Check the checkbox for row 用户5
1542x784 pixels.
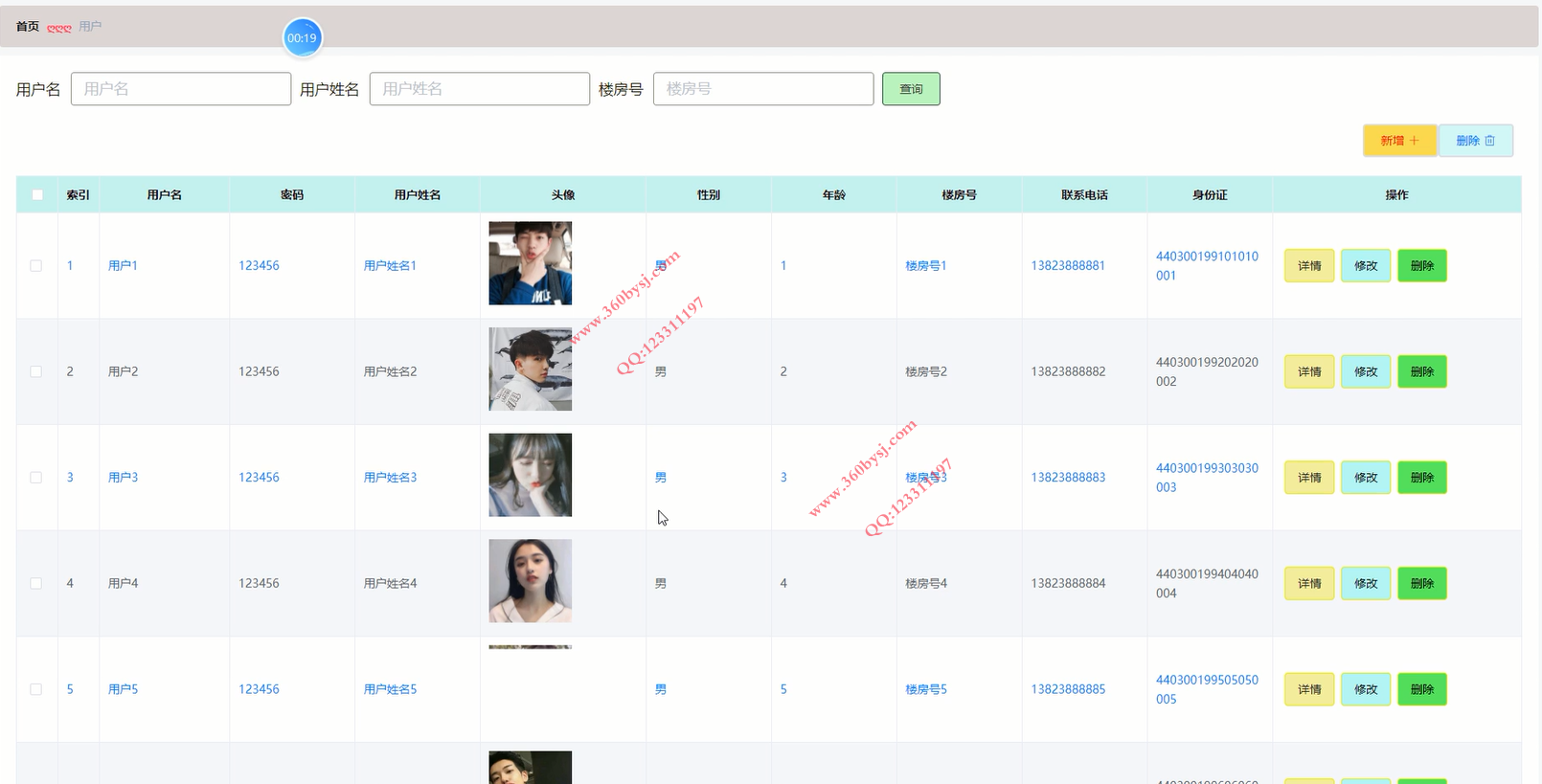click(x=36, y=689)
